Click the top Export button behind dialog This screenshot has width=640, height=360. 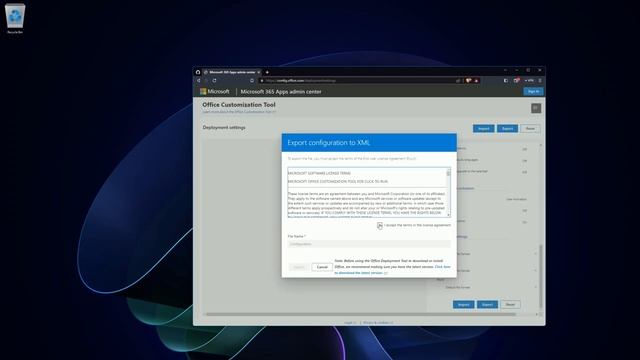tap(507, 129)
